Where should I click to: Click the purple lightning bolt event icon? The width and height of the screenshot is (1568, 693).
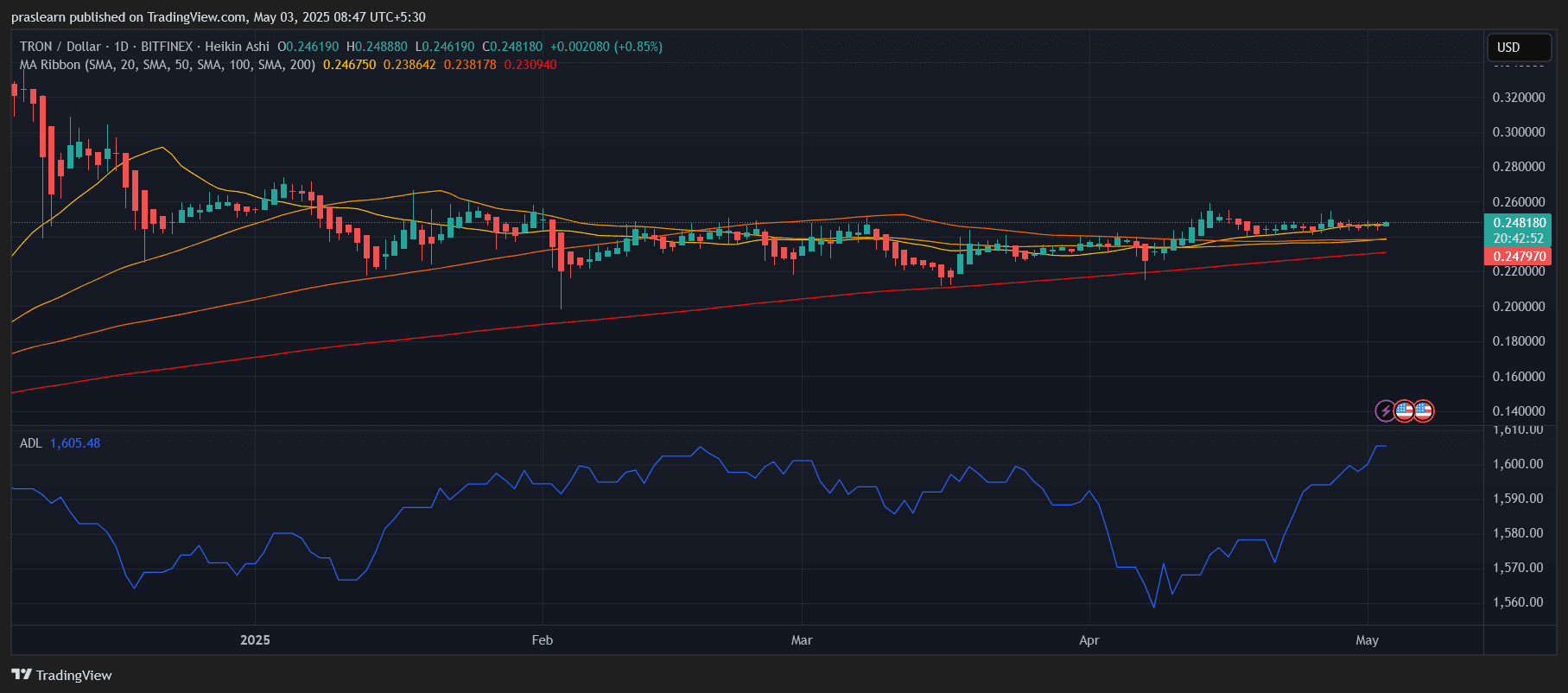[x=1385, y=411]
